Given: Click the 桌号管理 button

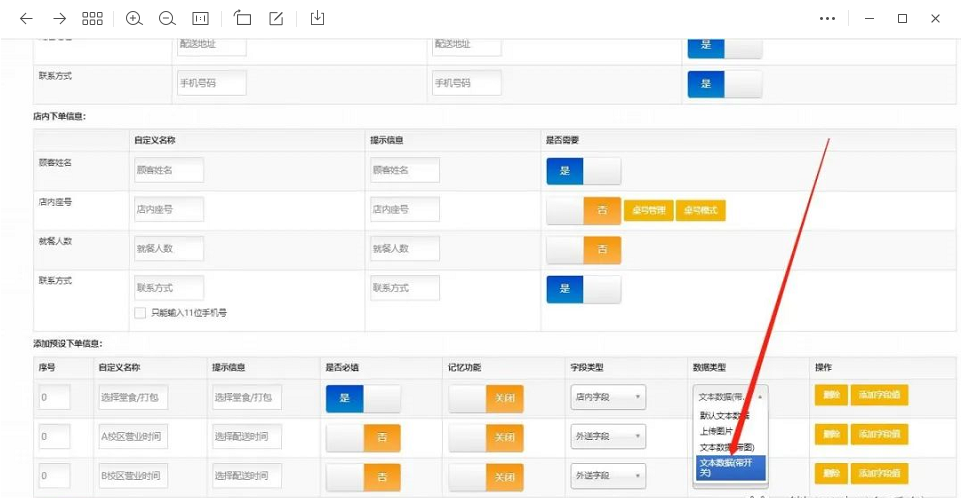Looking at the screenshot, I should point(649,210).
